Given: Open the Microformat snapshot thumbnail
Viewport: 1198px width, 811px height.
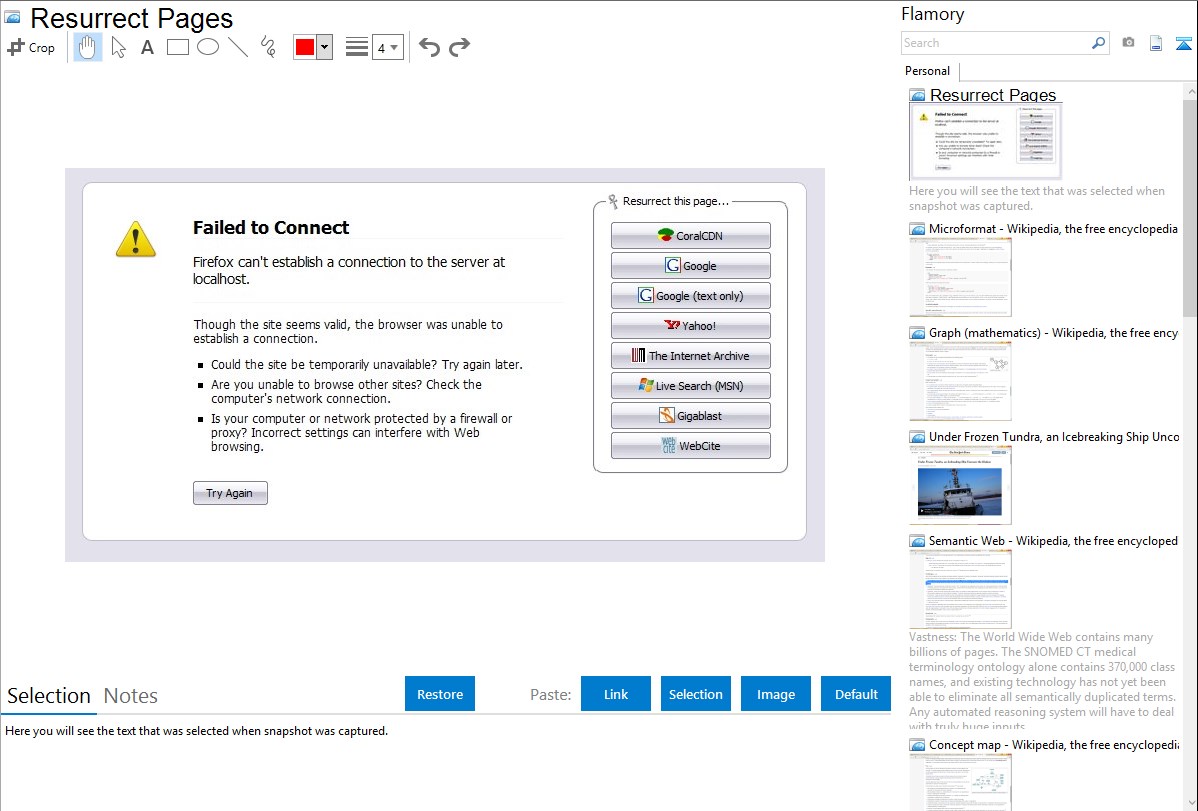Looking at the screenshot, I should coord(960,277).
